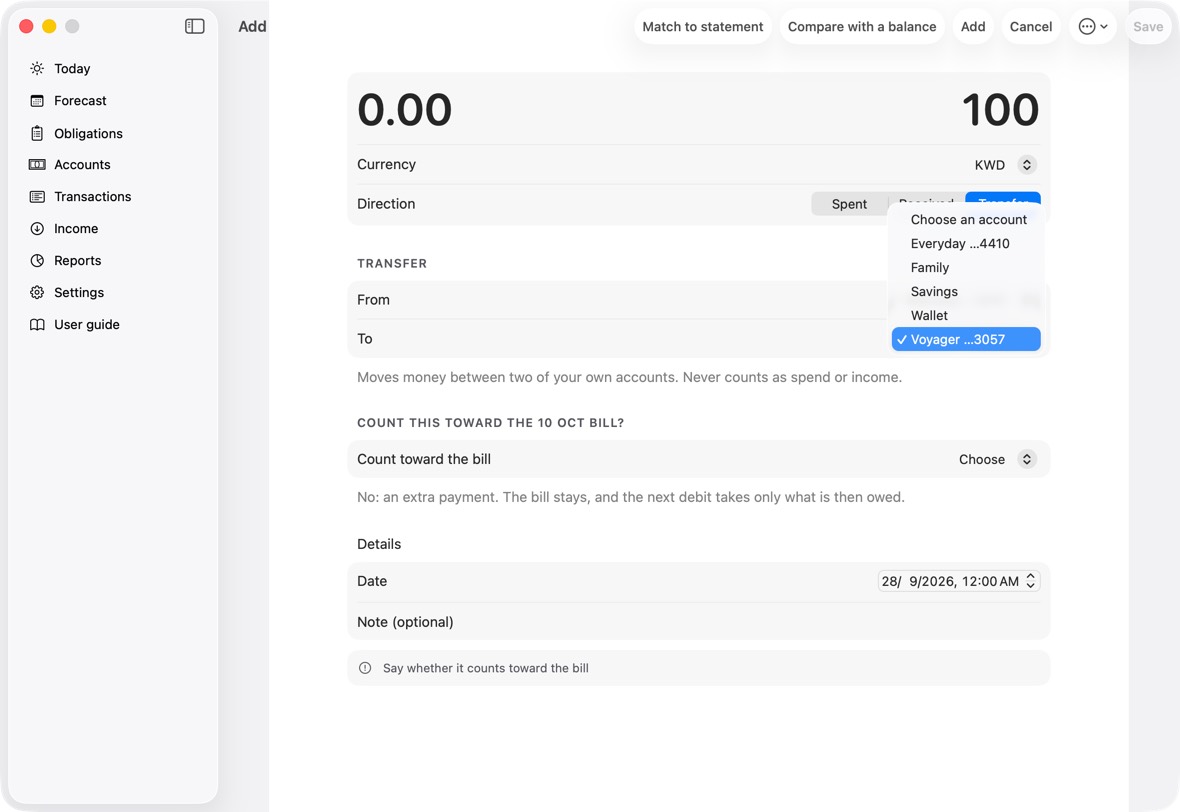Cancel adding the transaction
Screen dimensions: 1180x812
[1031, 26]
